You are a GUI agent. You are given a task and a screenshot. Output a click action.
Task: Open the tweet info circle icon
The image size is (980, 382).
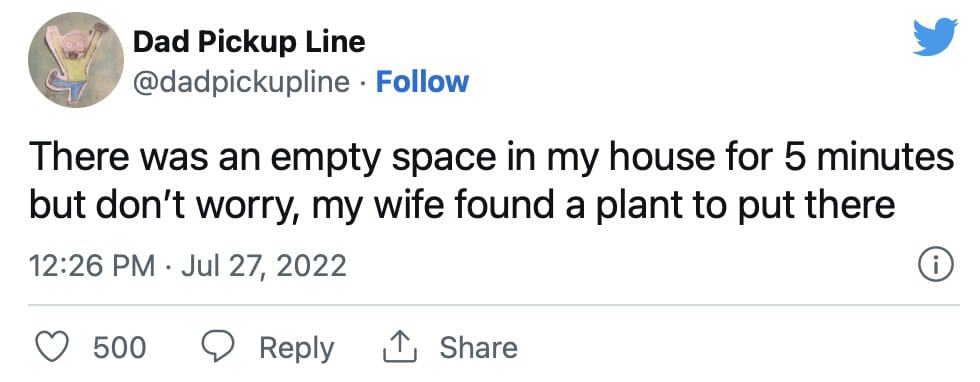tap(936, 264)
